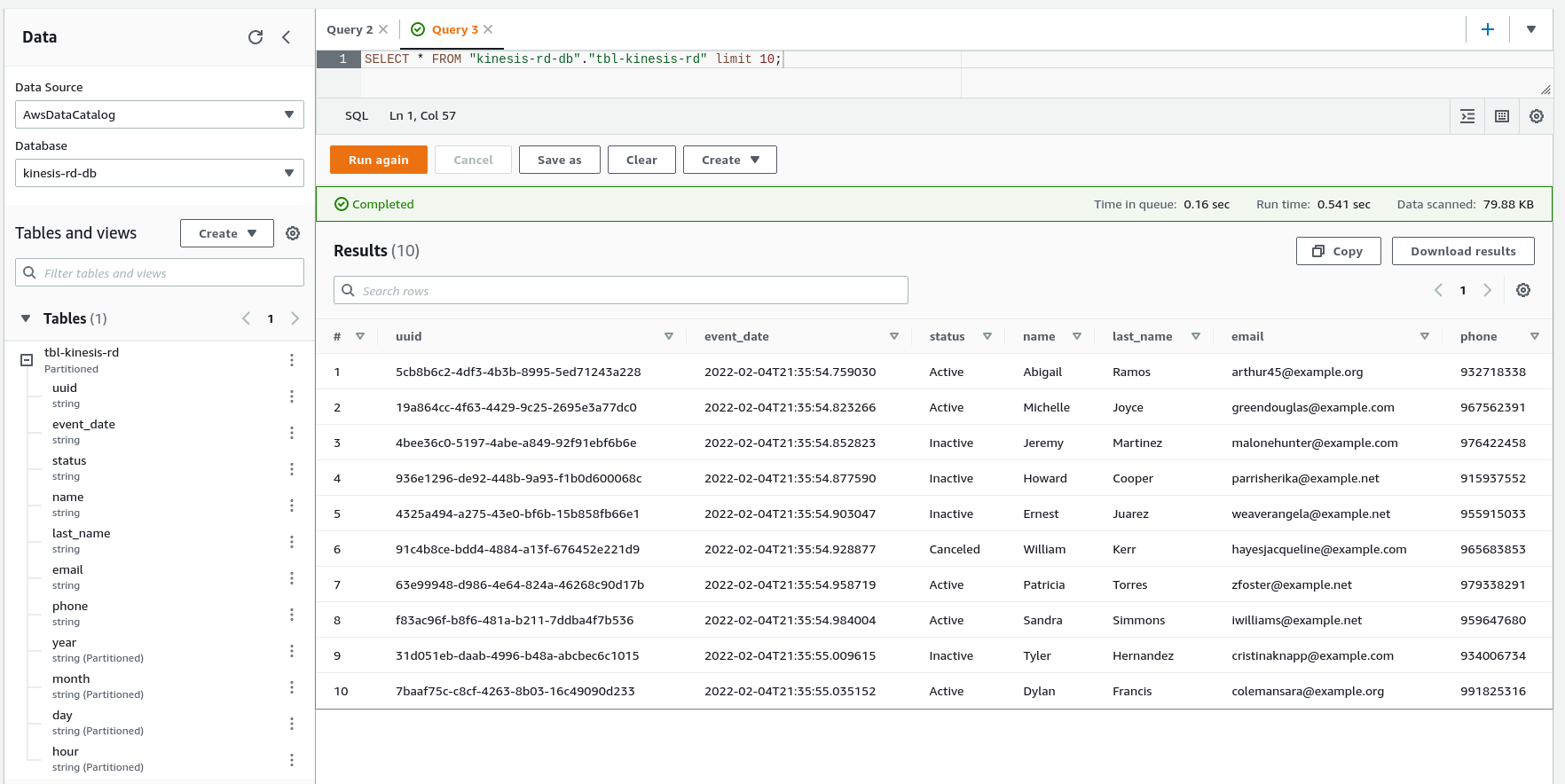This screenshot has width=1565, height=784.
Task: Open actions menu for month partition
Action: (292, 687)
